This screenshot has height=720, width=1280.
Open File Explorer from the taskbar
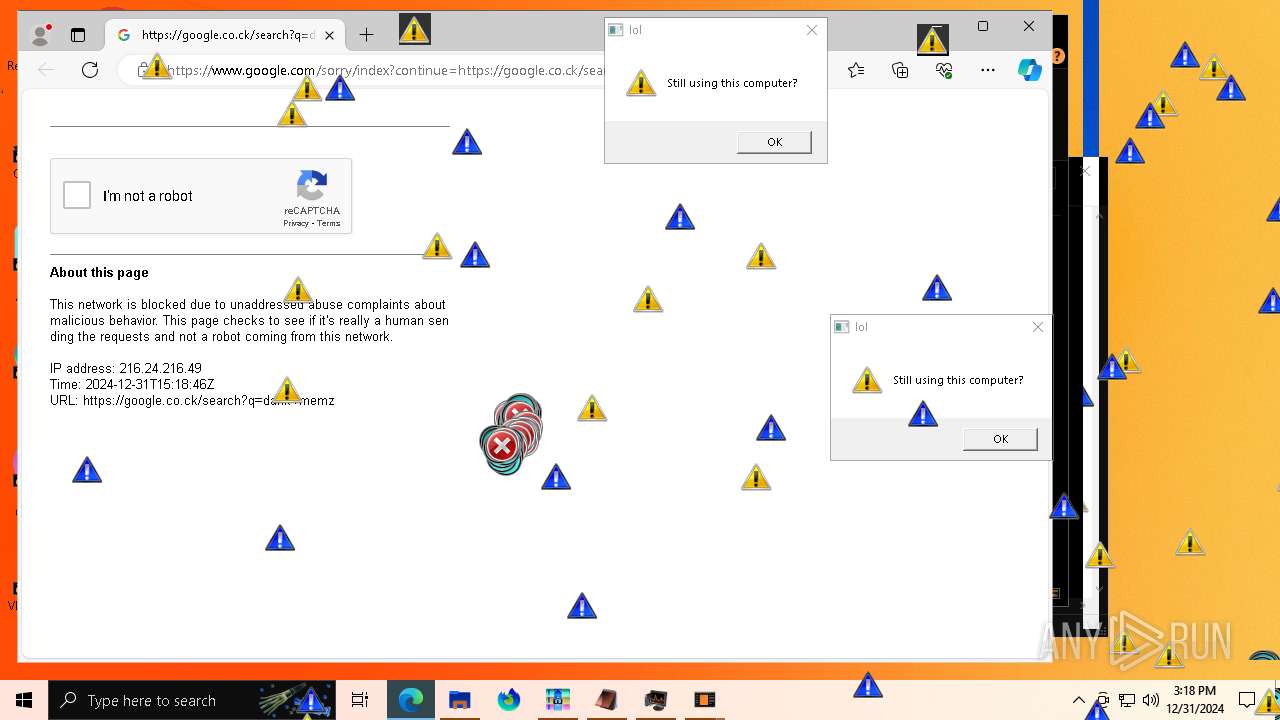point(460,700)
